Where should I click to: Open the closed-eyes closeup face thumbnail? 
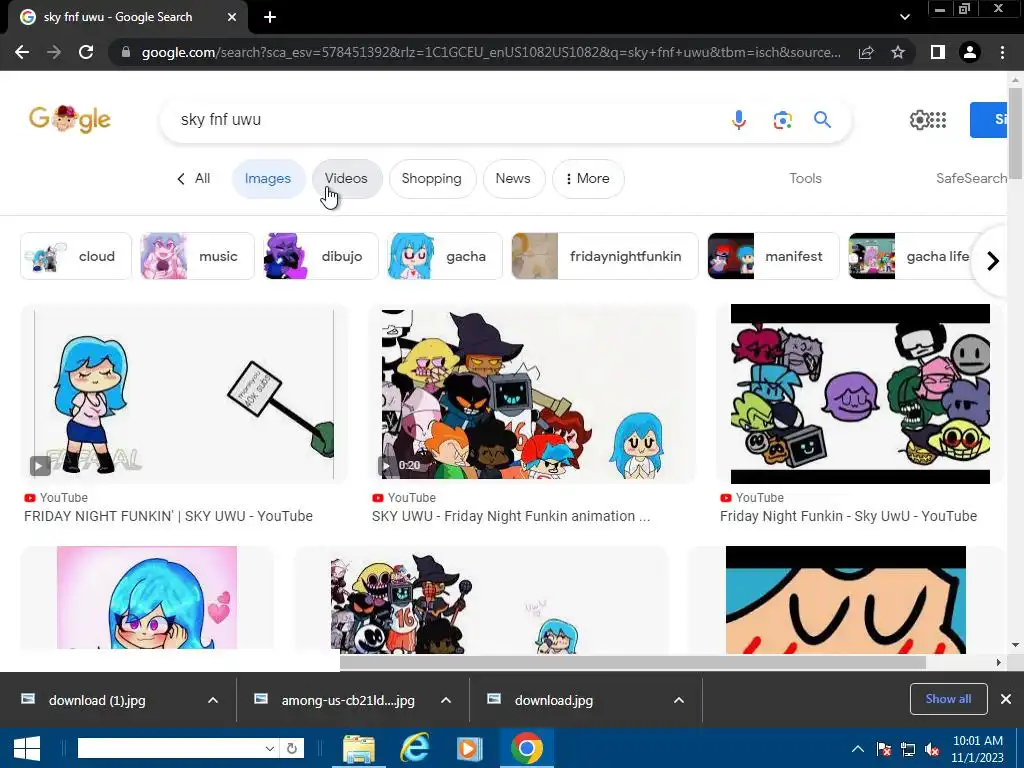click(x=846, y=600)
